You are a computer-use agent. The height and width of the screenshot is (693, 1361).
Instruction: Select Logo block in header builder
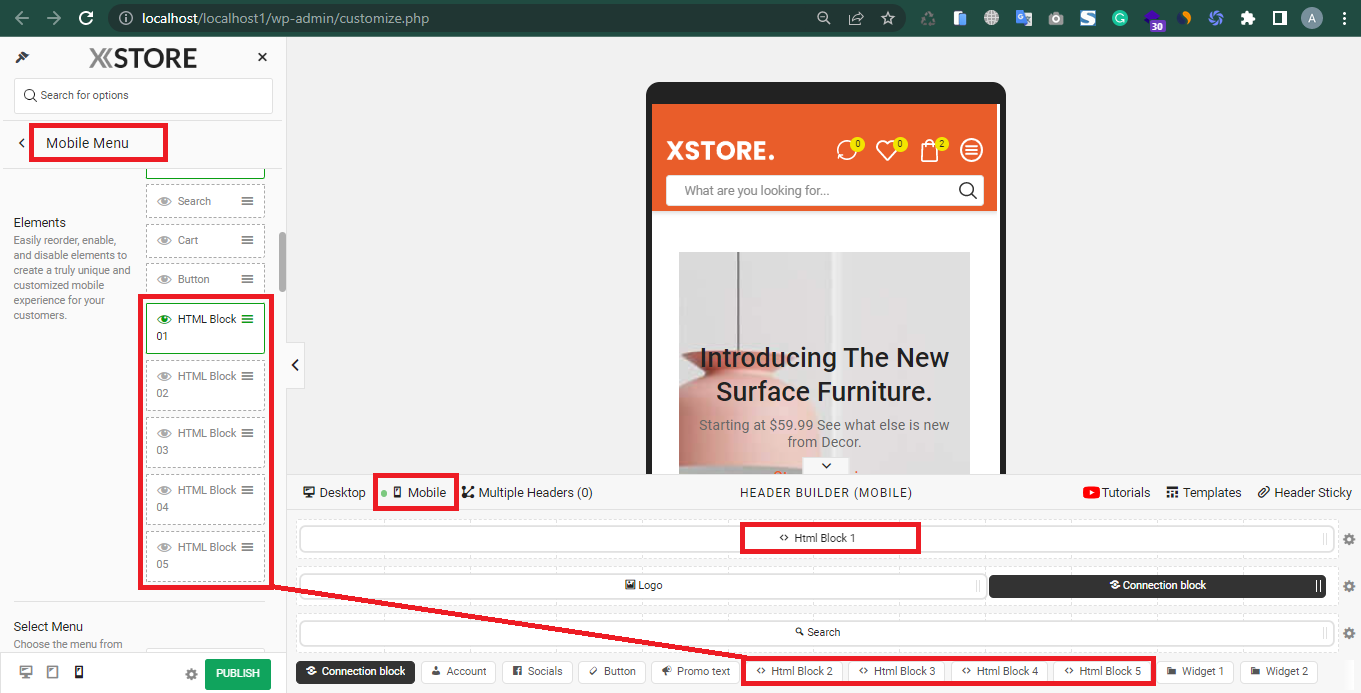[643, 585]
